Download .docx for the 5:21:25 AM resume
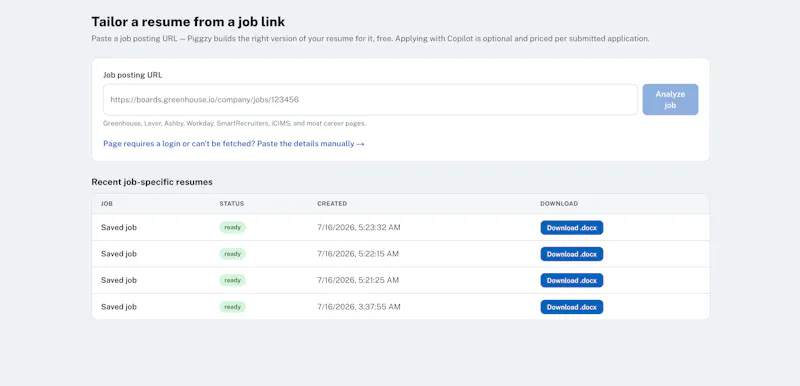 click(x=571, y=280)
